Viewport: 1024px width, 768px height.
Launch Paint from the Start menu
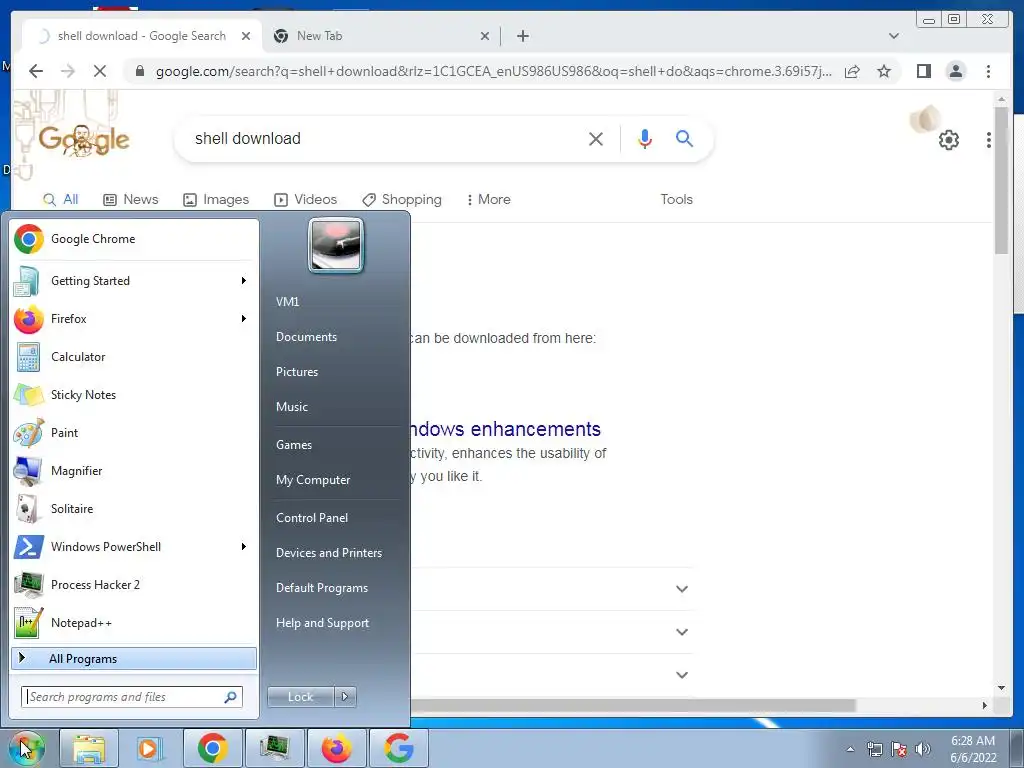pos(134,432)
